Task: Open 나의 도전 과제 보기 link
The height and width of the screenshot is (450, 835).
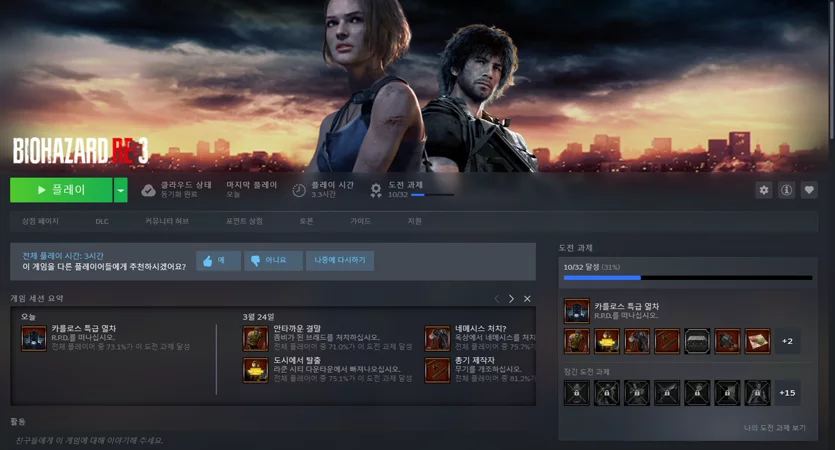Action: click(x=775, y=428)
